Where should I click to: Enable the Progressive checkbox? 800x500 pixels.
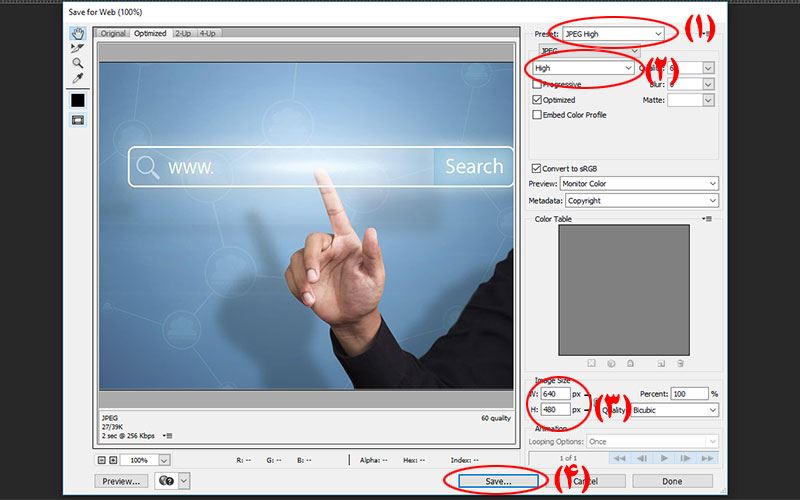click(x=537, y=84)
